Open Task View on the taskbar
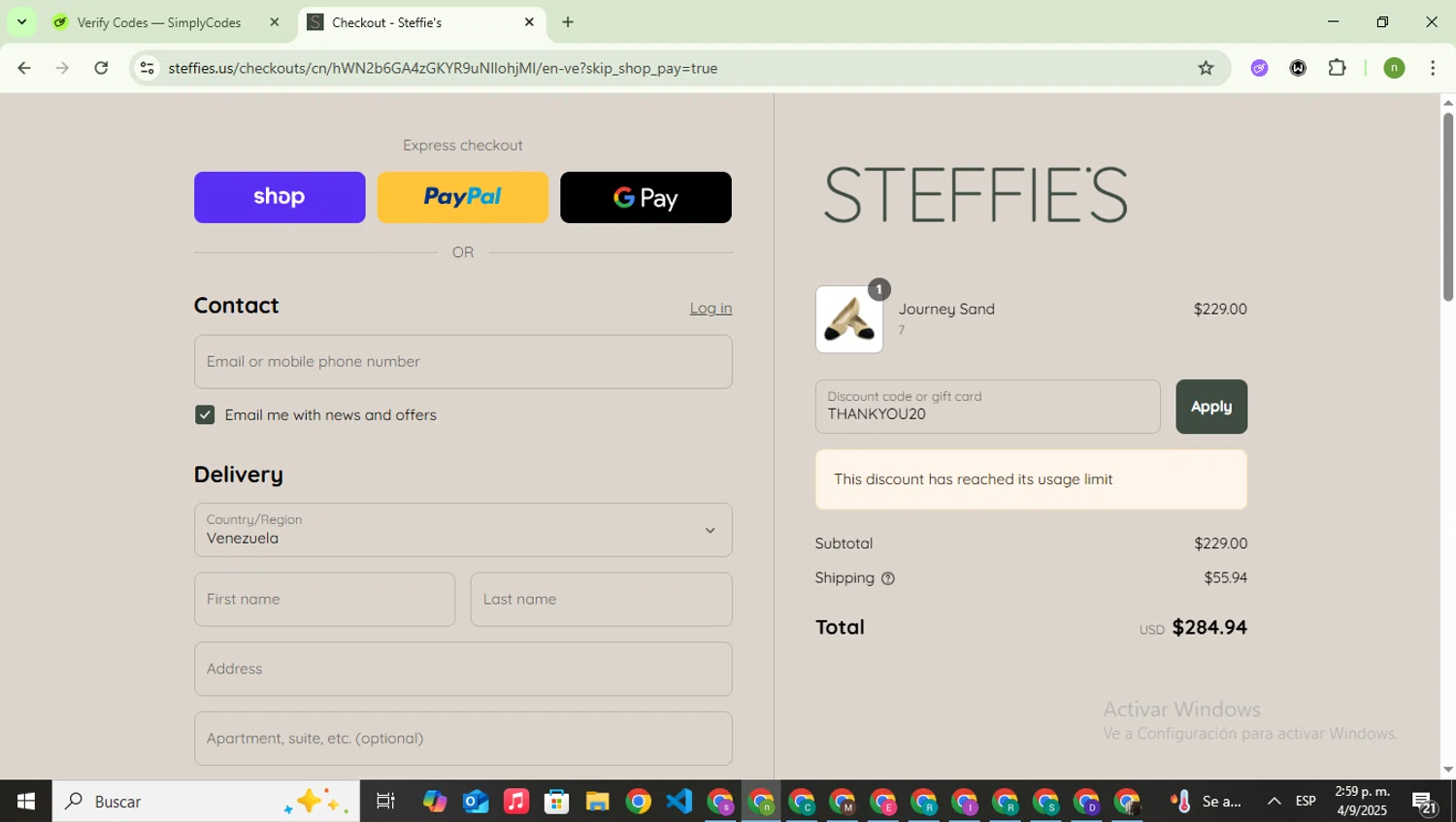Viewport: 1456px width, 822px height. (385, 802)
